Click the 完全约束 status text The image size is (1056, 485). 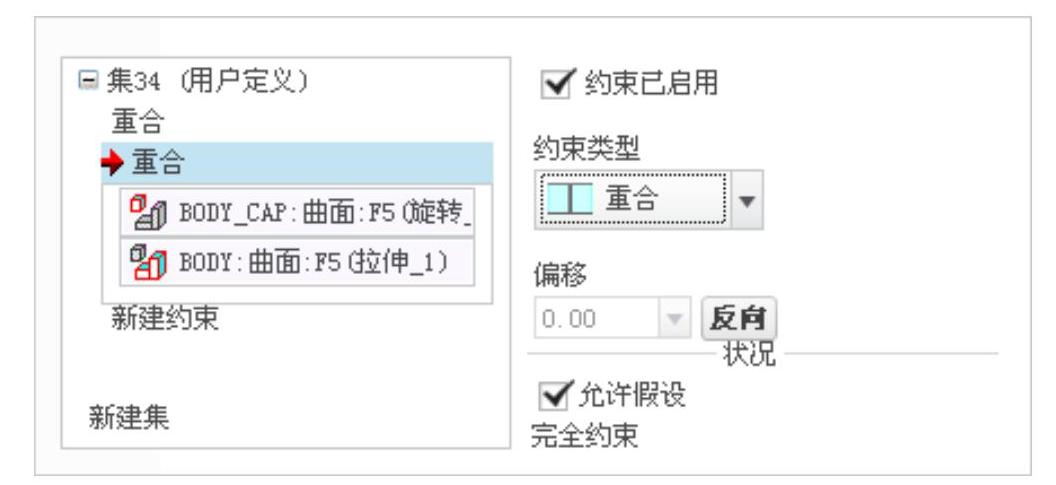pyautogui.click(x=585, y=438)
